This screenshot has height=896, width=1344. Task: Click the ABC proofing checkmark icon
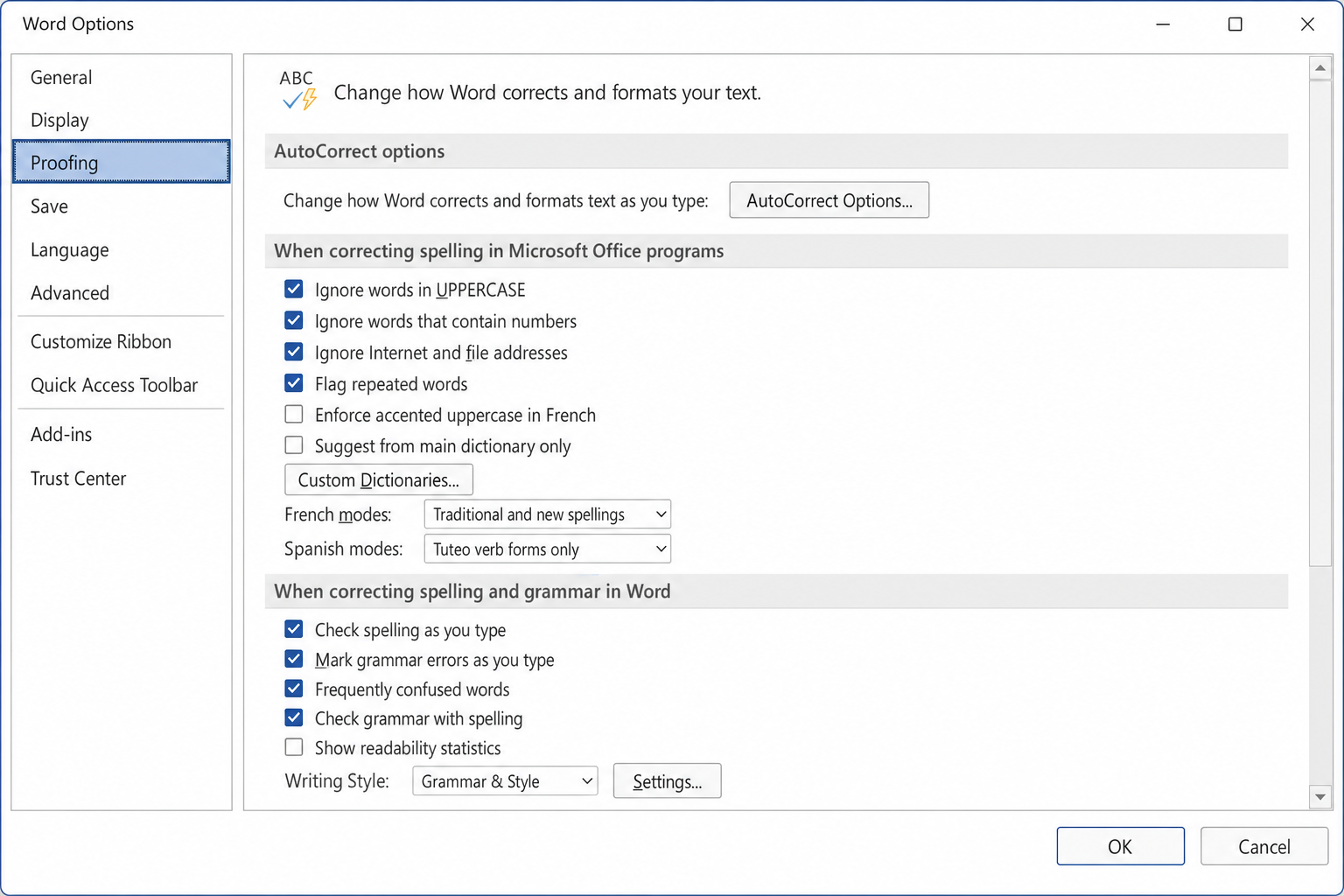[297, 90]
